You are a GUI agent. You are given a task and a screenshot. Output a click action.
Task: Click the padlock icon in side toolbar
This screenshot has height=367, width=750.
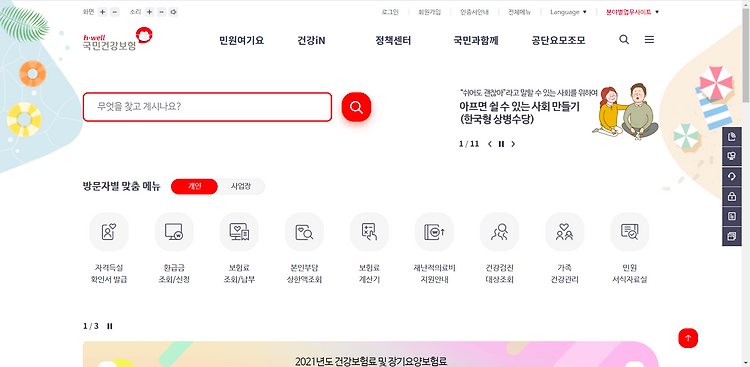point(731,196)
